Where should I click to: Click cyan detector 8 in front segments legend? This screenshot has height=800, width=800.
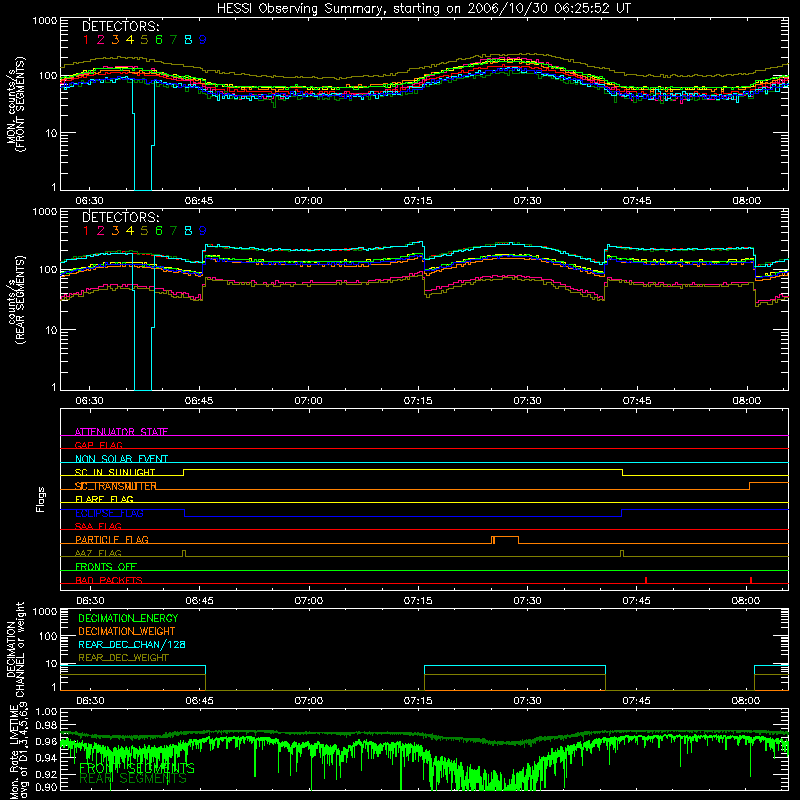188,39
